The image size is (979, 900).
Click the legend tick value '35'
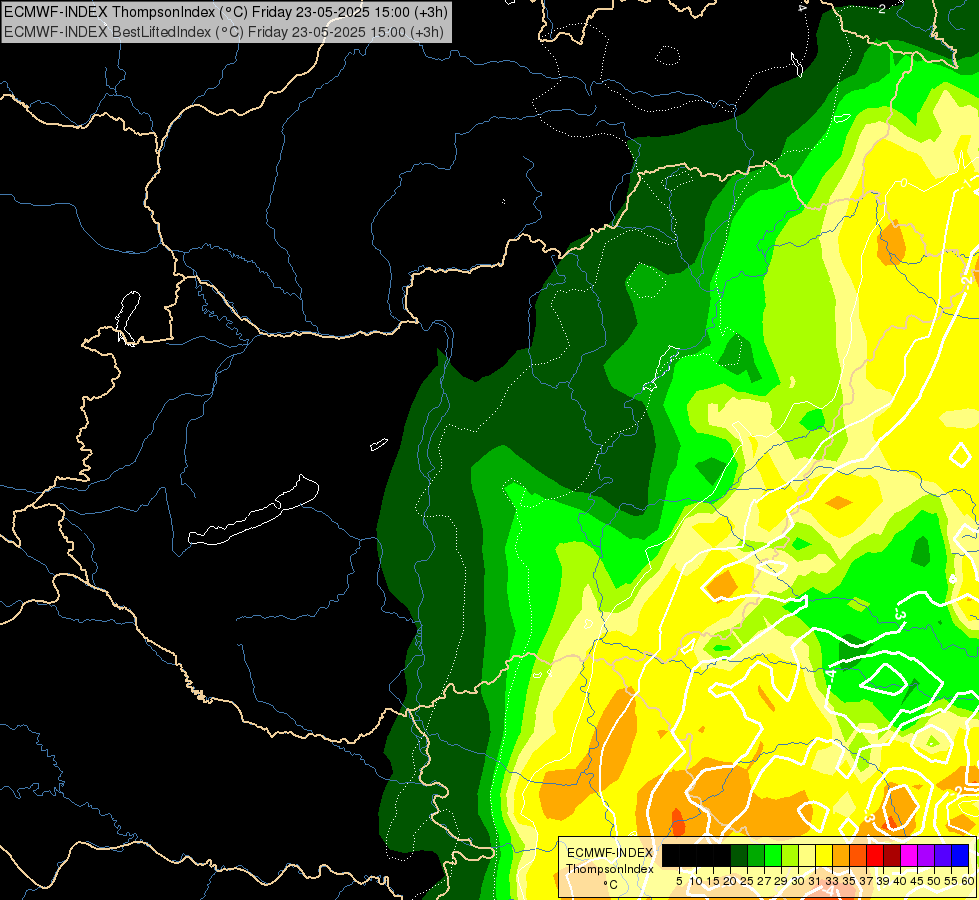tap(849, 881)
